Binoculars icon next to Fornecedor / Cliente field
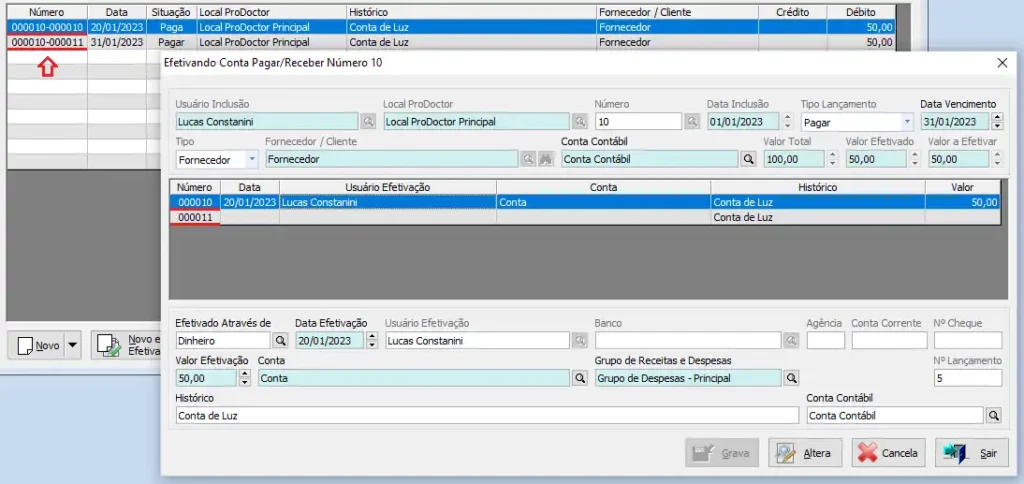 pyautogui.click(x=546, y=159)
